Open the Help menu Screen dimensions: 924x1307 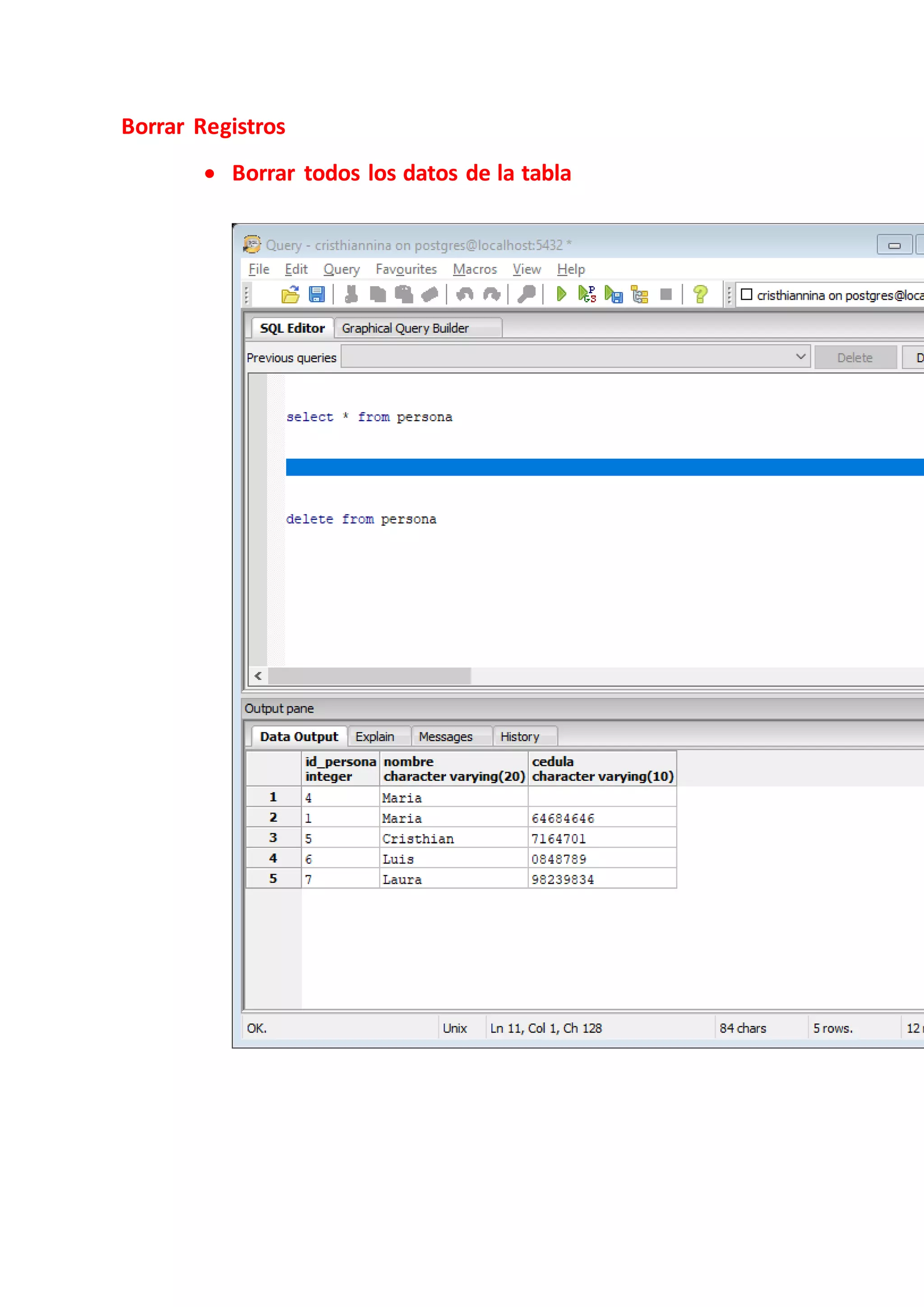[x=571, y=269]
